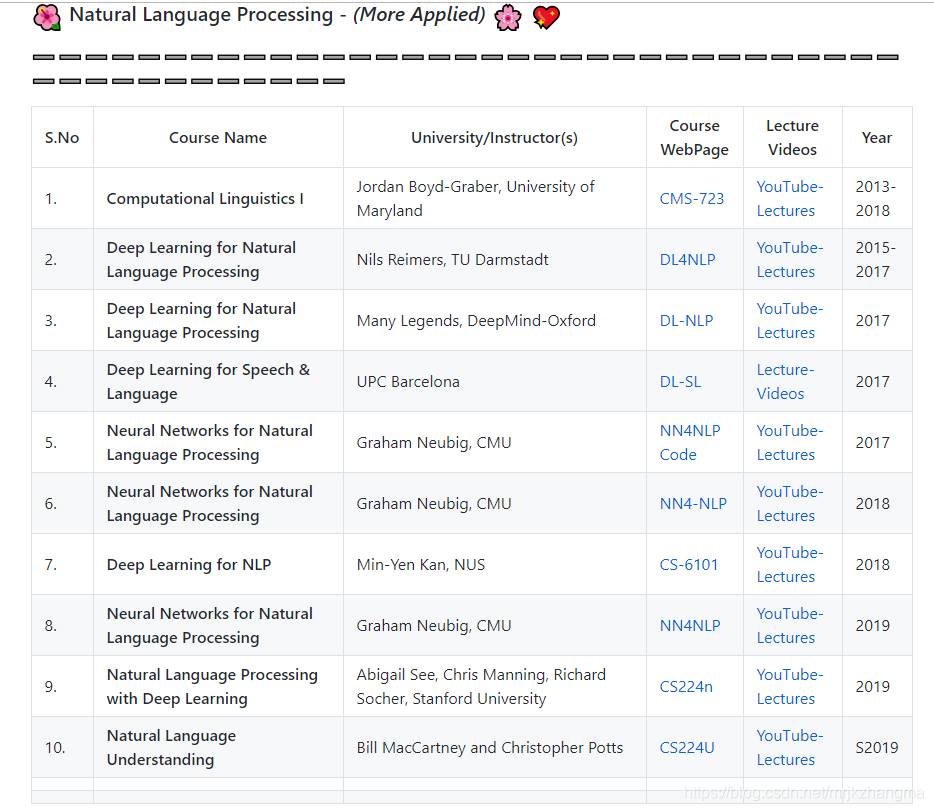This screenshot has height=811, width=934.
Task: Click the 2013-2018 year cell
Action: coord(876,199)
